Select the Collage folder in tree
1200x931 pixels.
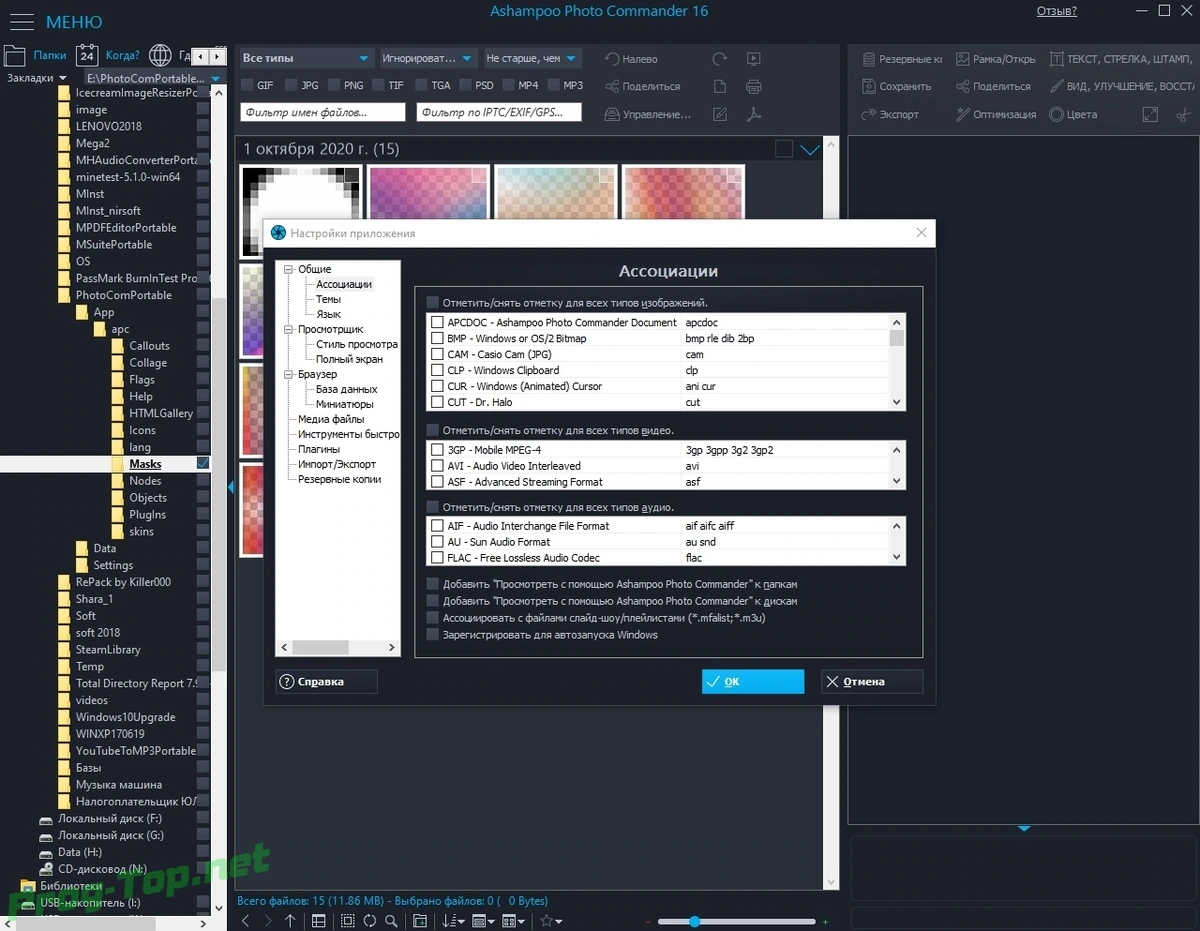pyautogui.click(x=148, y=363)
